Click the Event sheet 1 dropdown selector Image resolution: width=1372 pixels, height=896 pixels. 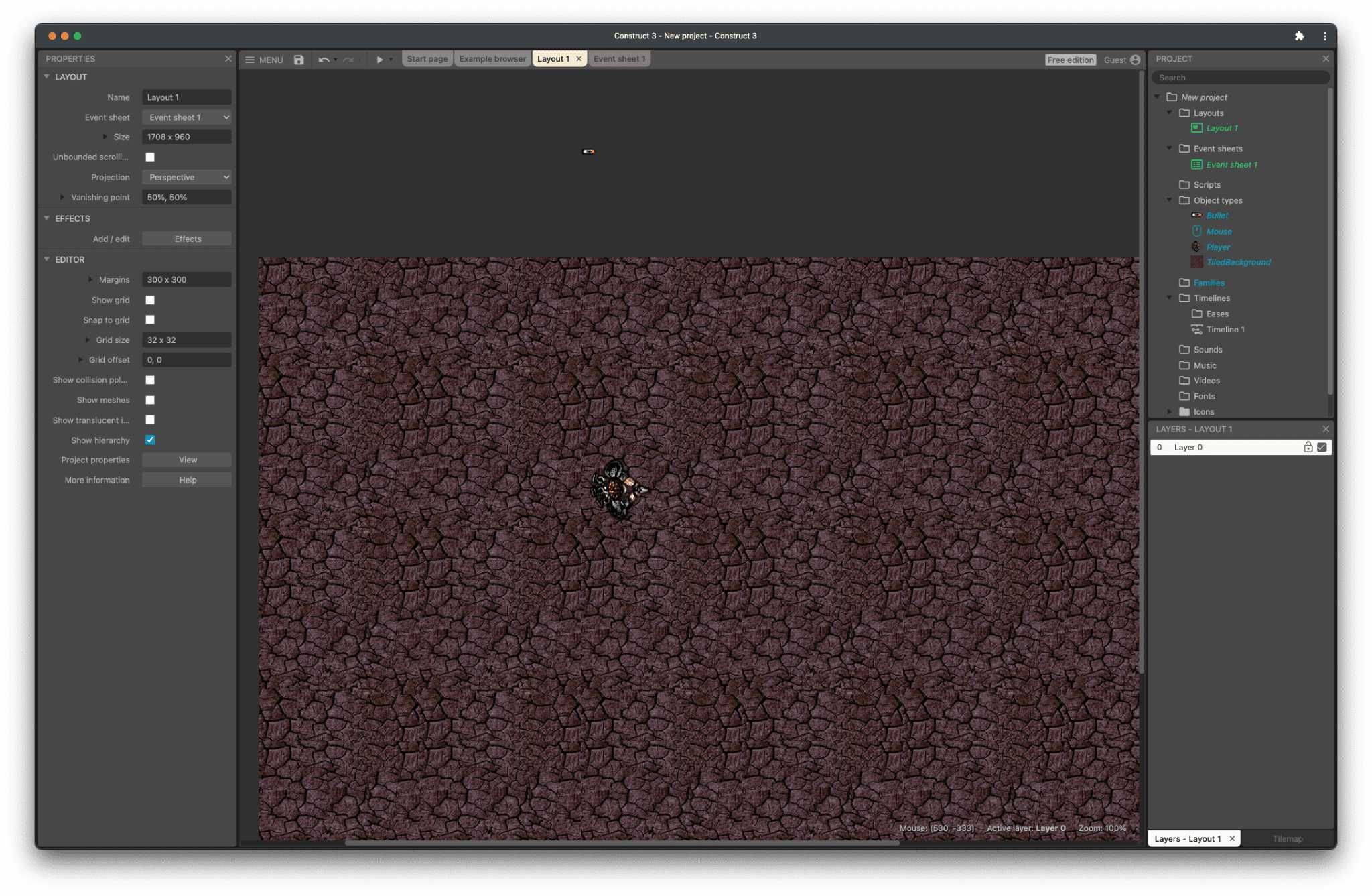[x=186, y=117]
